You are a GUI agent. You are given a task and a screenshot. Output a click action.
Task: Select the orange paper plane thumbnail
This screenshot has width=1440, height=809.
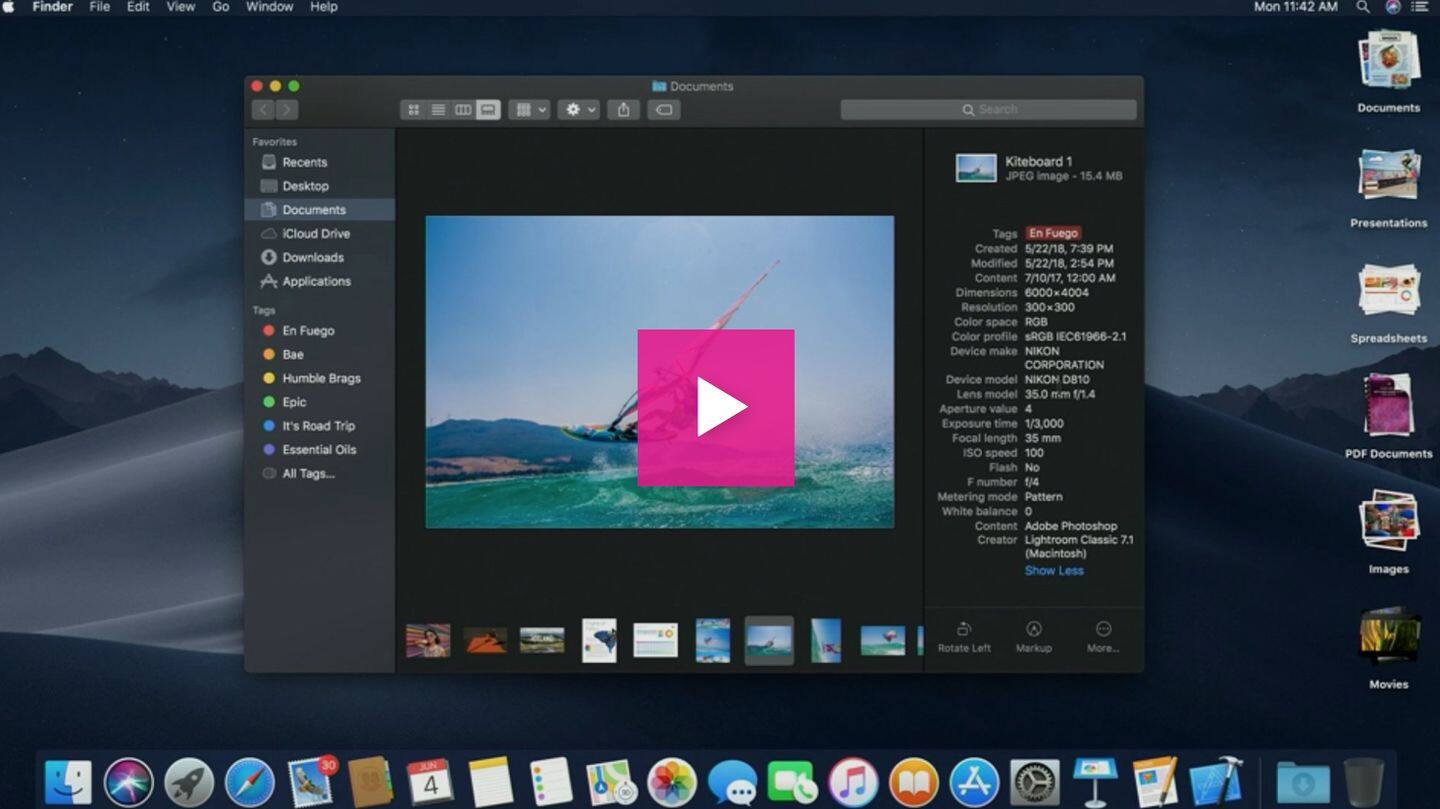(x=485, y=641)
